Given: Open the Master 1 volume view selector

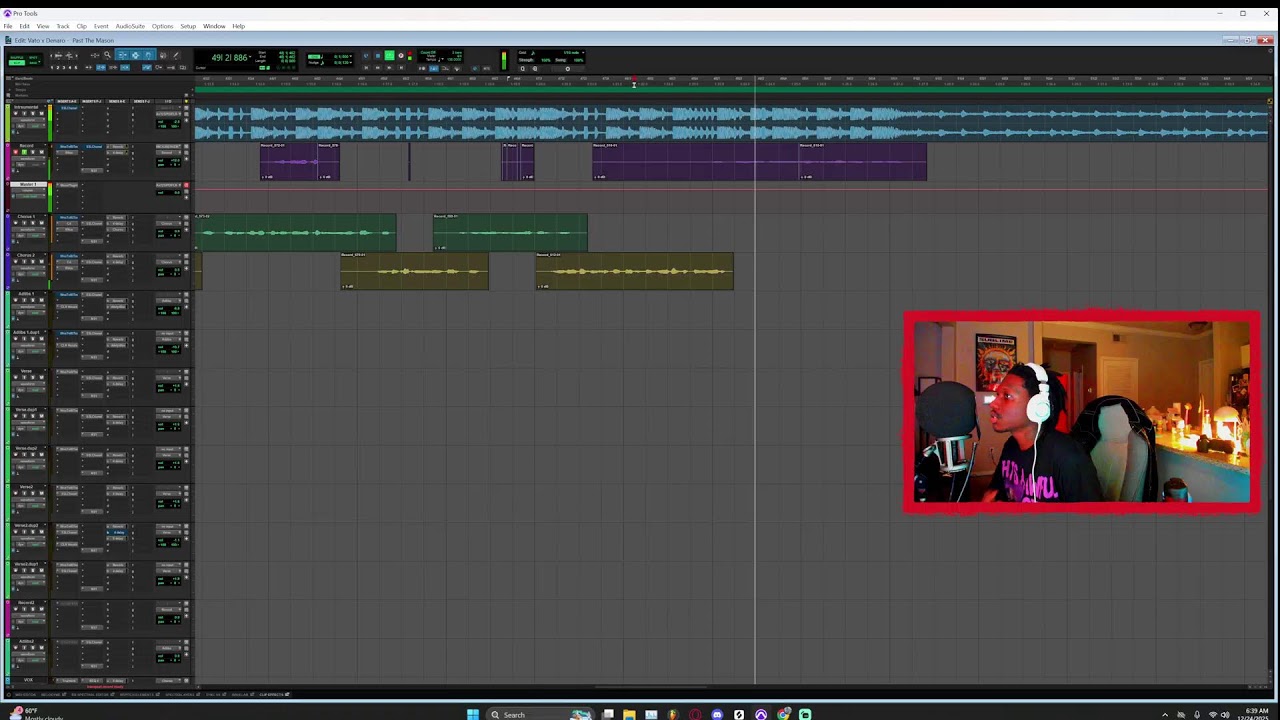Looking at the screenshot, I should 28,190.
